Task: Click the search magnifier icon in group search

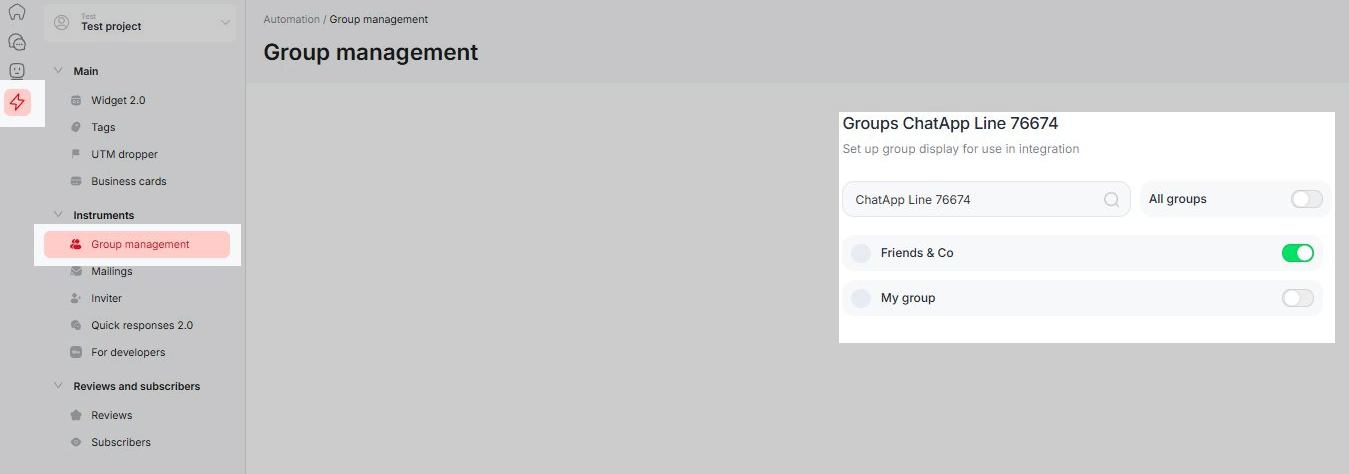Action: coord(1111,200)
